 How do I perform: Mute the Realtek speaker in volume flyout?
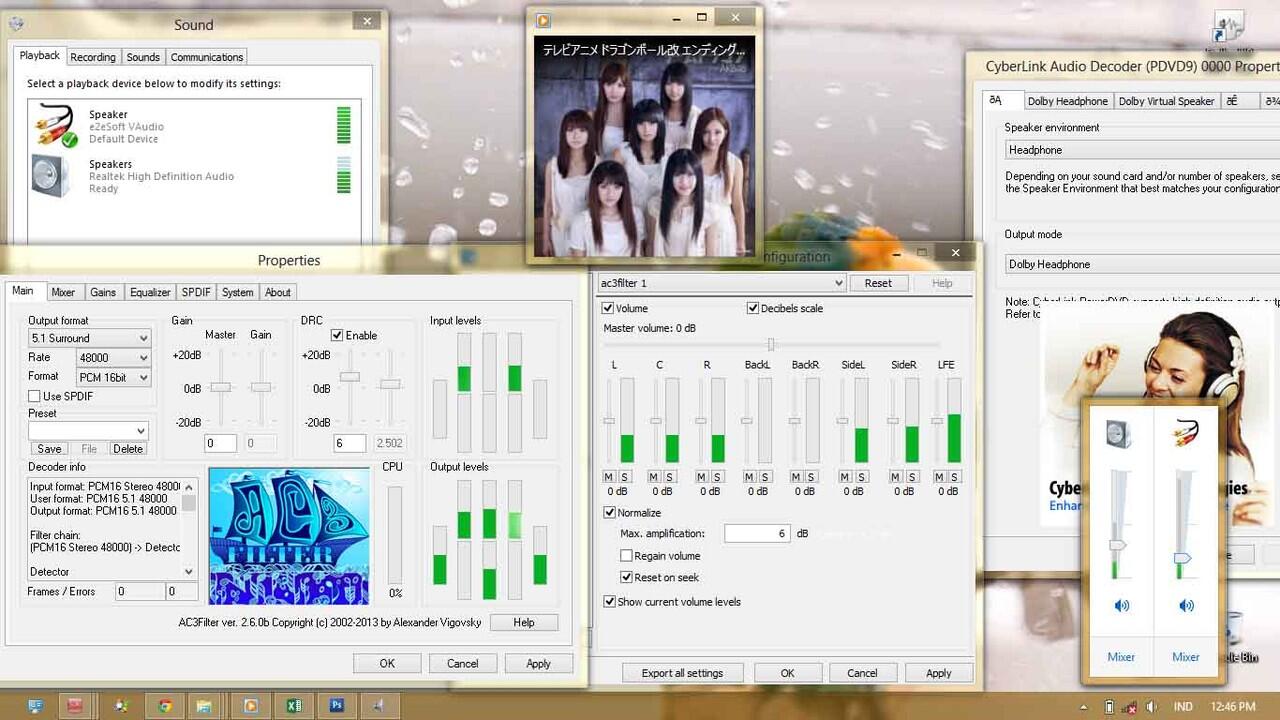(x=1121, y=605)
